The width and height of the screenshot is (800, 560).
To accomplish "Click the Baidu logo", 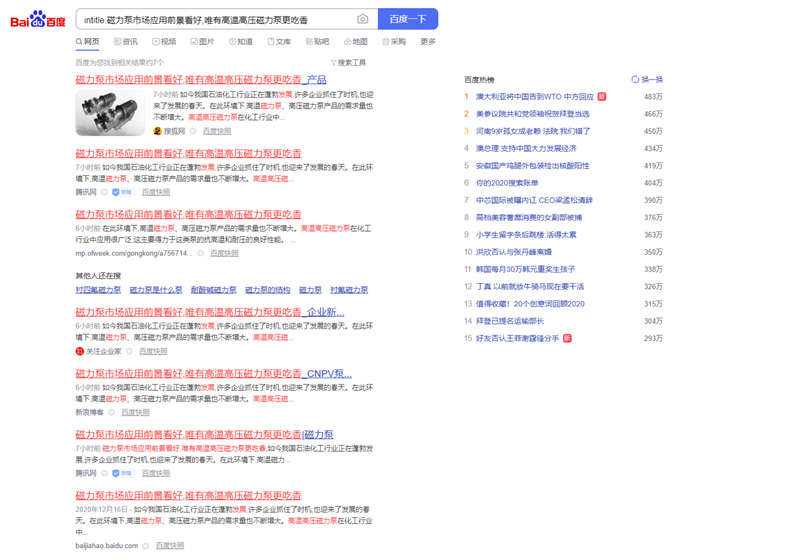I will click(x=38, y=19).
